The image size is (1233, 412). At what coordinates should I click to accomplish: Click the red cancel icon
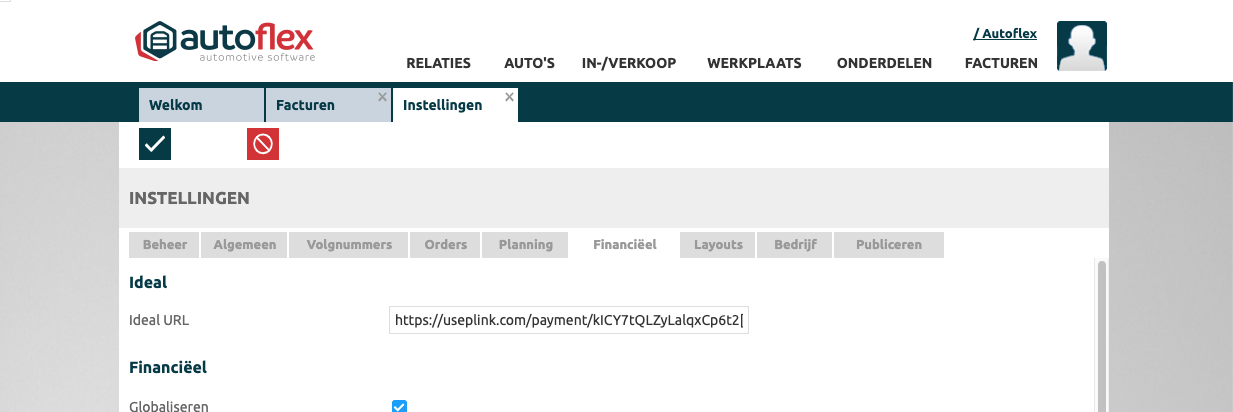click(x=263, y=144)
